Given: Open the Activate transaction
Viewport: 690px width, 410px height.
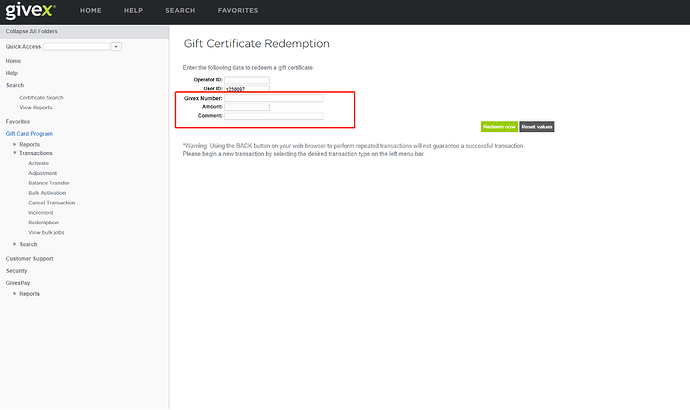Looking at the screenshot, I should click(x=39, y=163).
